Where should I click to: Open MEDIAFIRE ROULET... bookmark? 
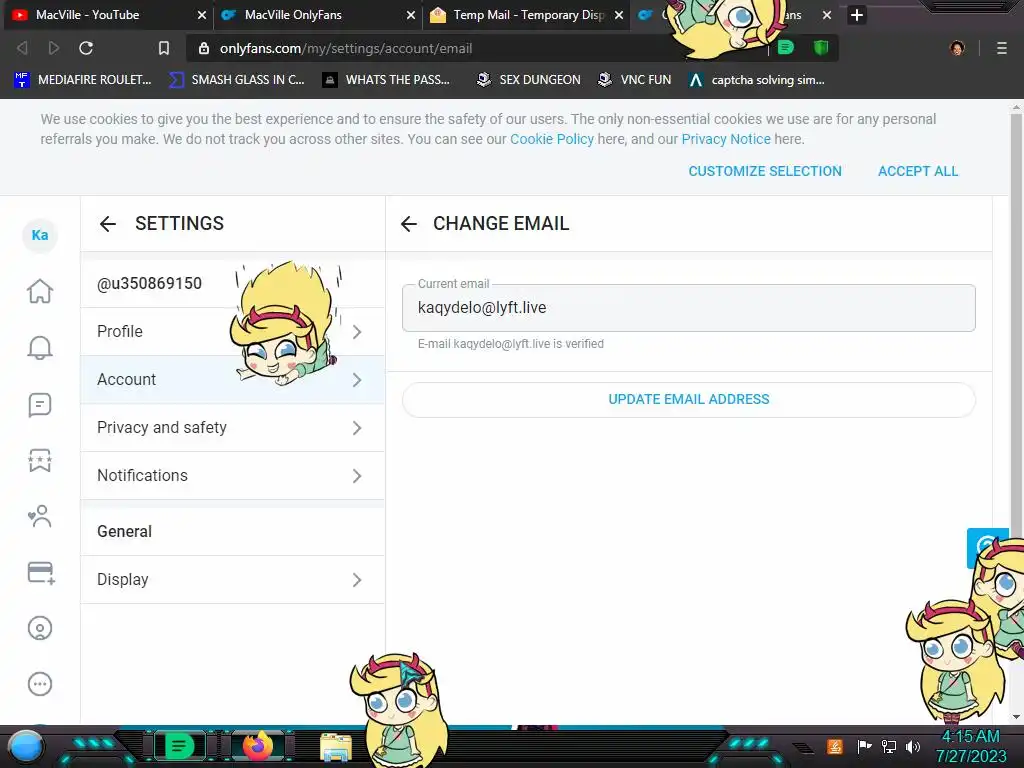83,80
